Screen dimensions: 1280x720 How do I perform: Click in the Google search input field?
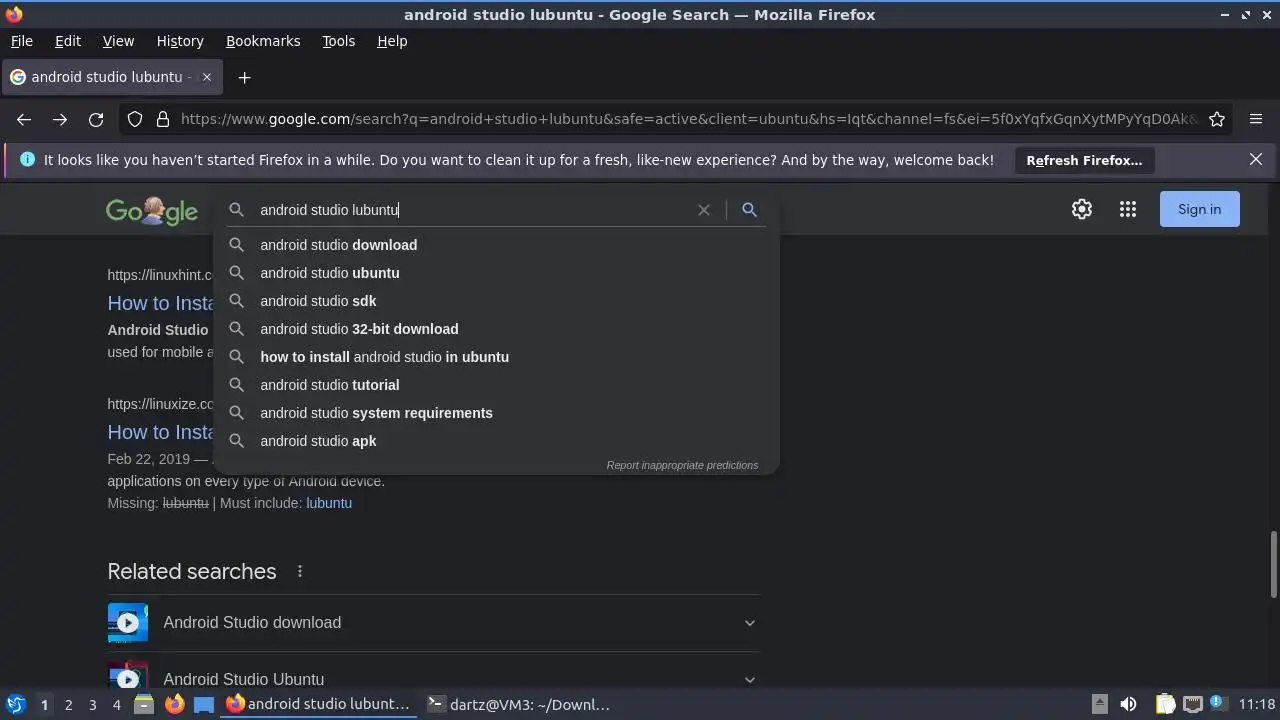(x=475, y=210)
